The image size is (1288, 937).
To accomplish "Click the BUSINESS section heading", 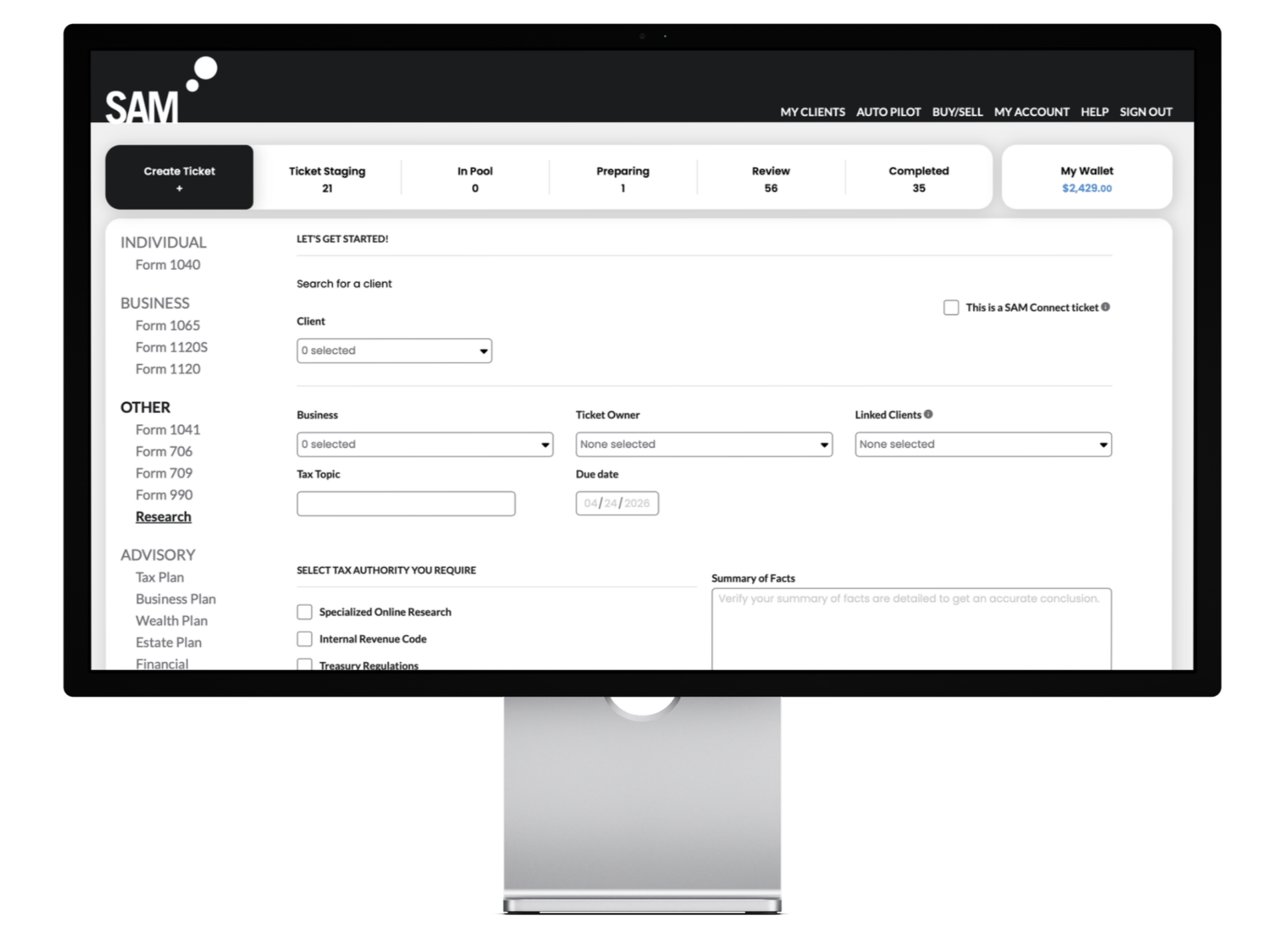I will point(155,303).
